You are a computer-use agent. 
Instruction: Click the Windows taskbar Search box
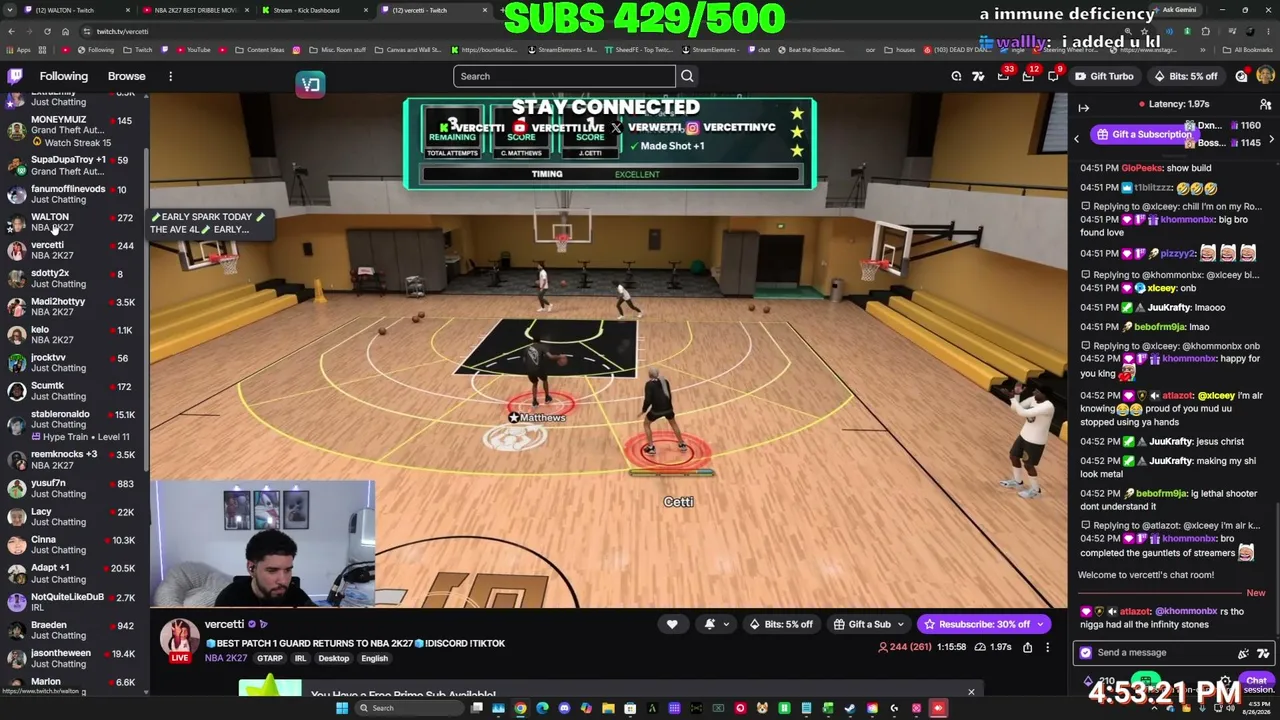coord(412,708)
